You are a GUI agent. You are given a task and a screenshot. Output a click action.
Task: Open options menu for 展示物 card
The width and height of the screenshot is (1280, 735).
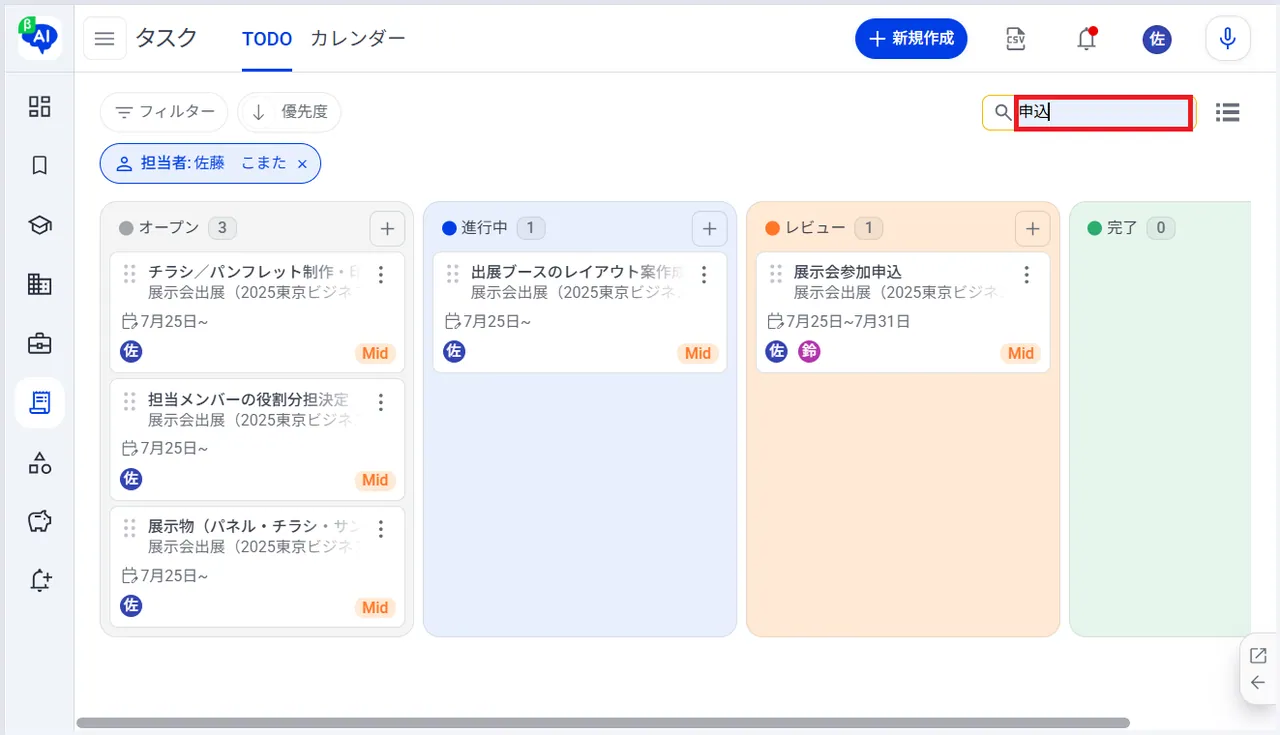(380, 529)
